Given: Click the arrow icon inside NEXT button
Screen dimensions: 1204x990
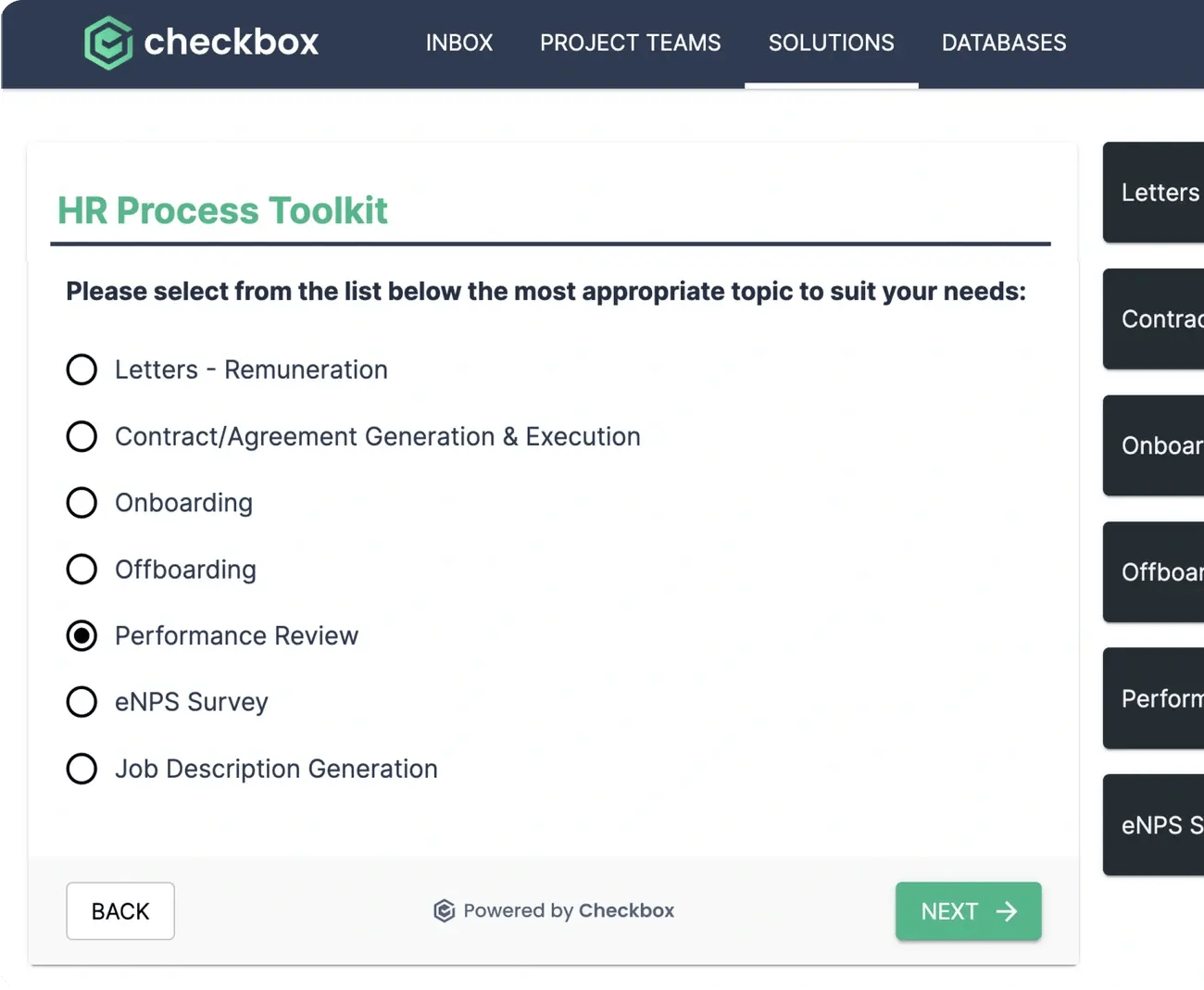Looking at the screenshot, I should 1007,911.
